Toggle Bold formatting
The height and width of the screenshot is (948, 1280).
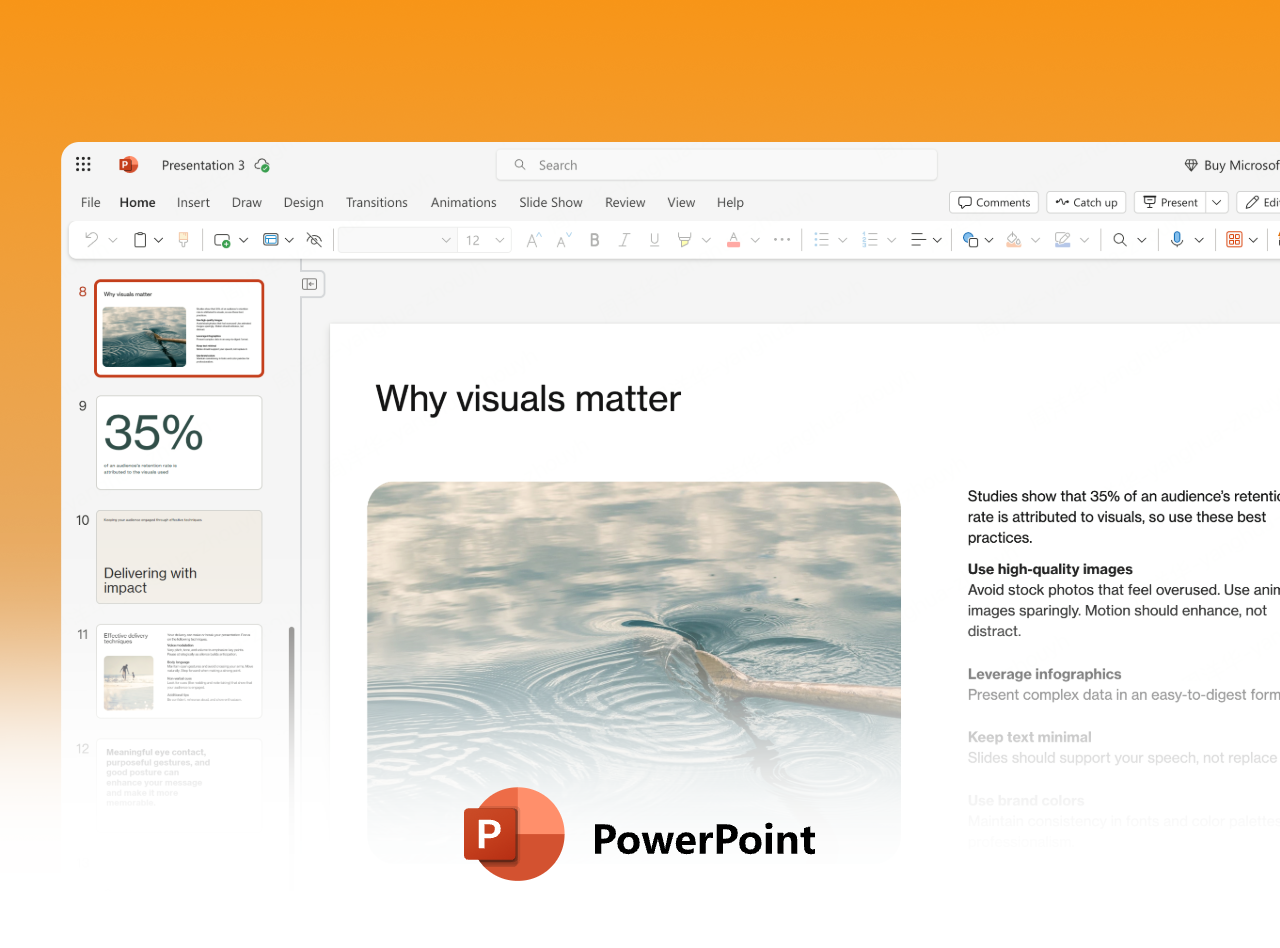[595, 240]
